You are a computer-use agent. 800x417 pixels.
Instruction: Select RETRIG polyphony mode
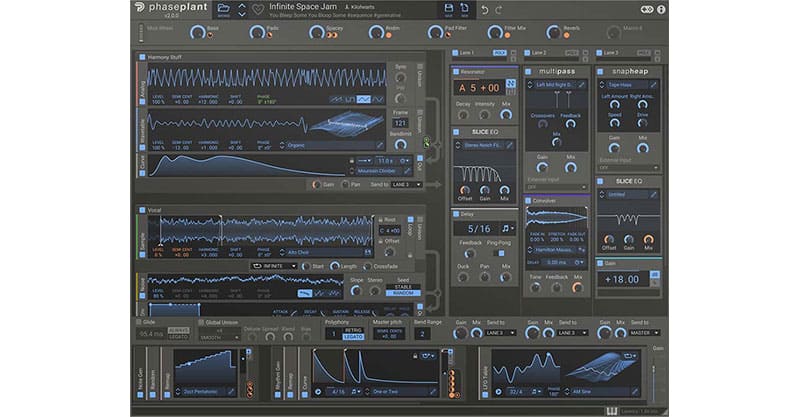point(353,330)
